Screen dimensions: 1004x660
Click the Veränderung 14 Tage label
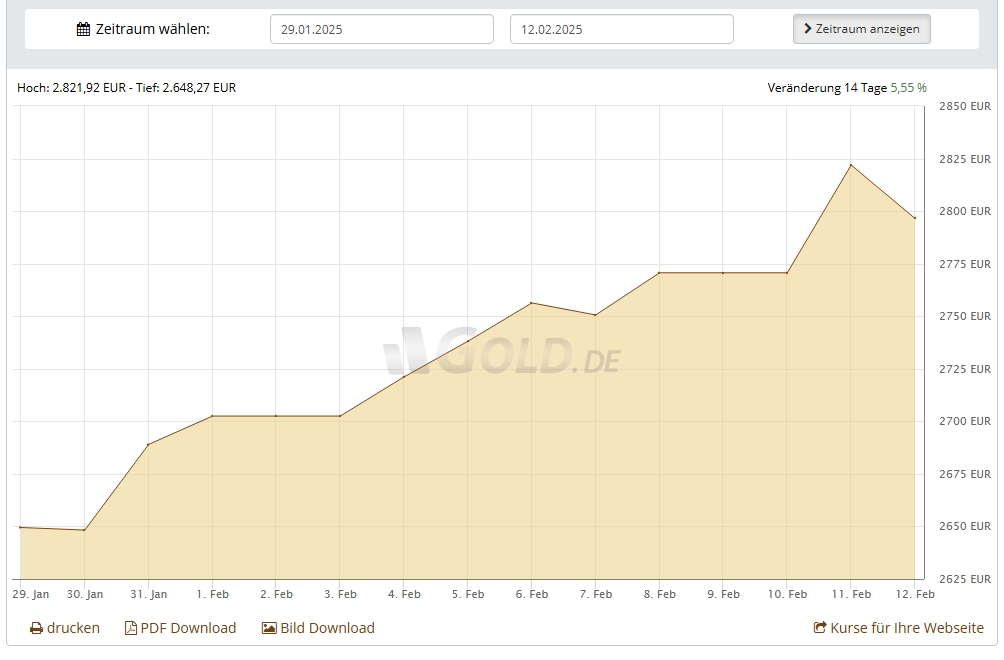click(x=827, y=88)
